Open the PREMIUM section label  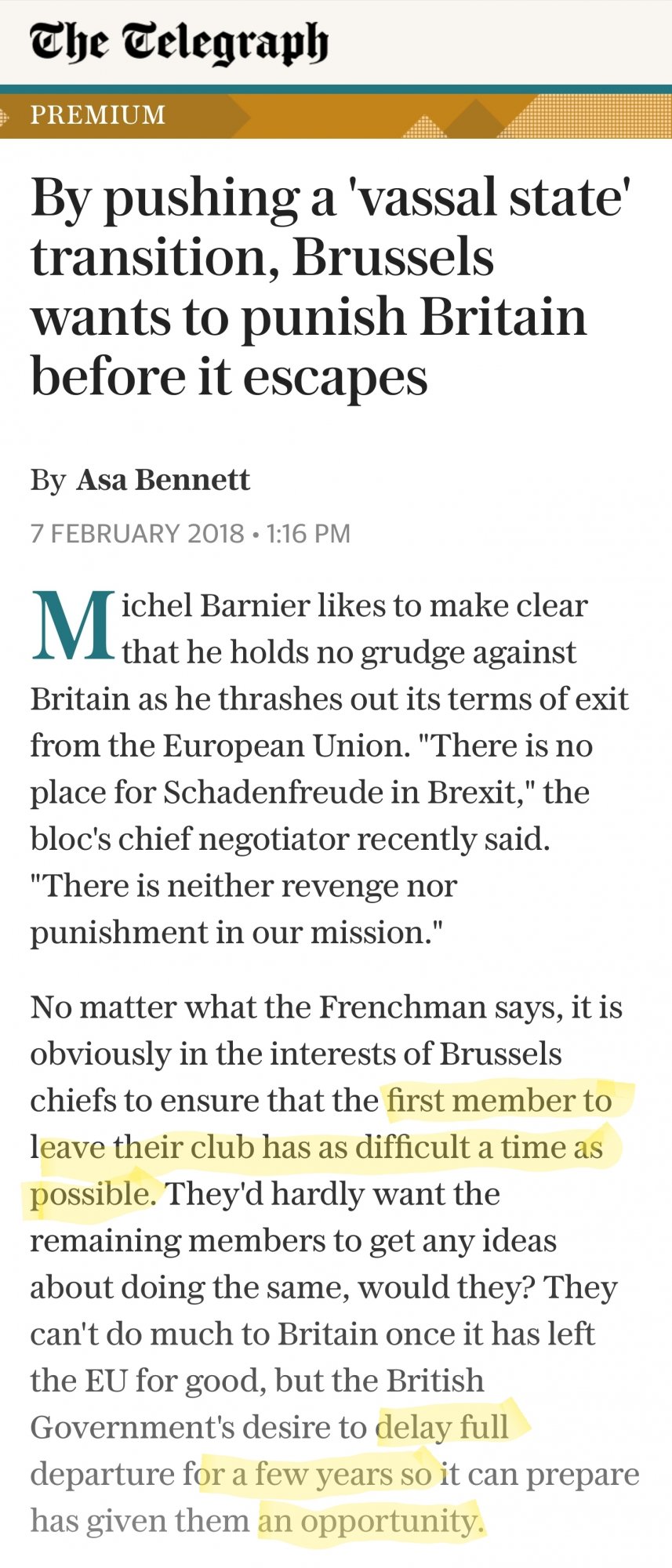click(x=98, y=115)
